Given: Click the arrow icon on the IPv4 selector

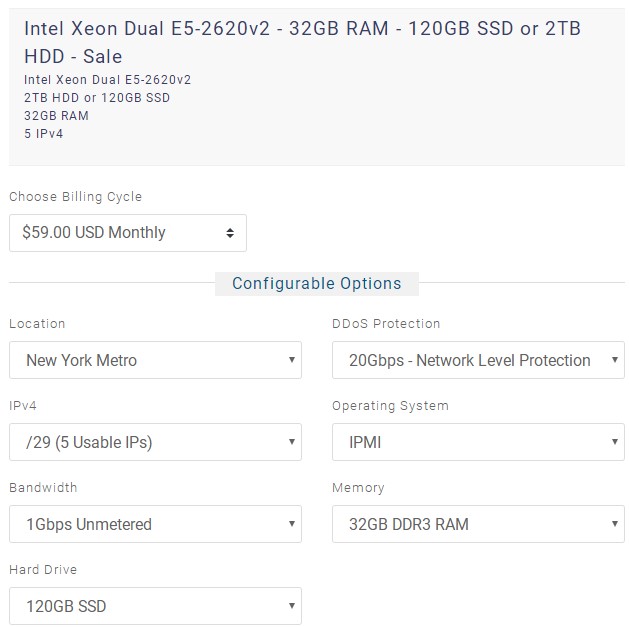Looking at the screenshot, I should (x=291, y=442).
